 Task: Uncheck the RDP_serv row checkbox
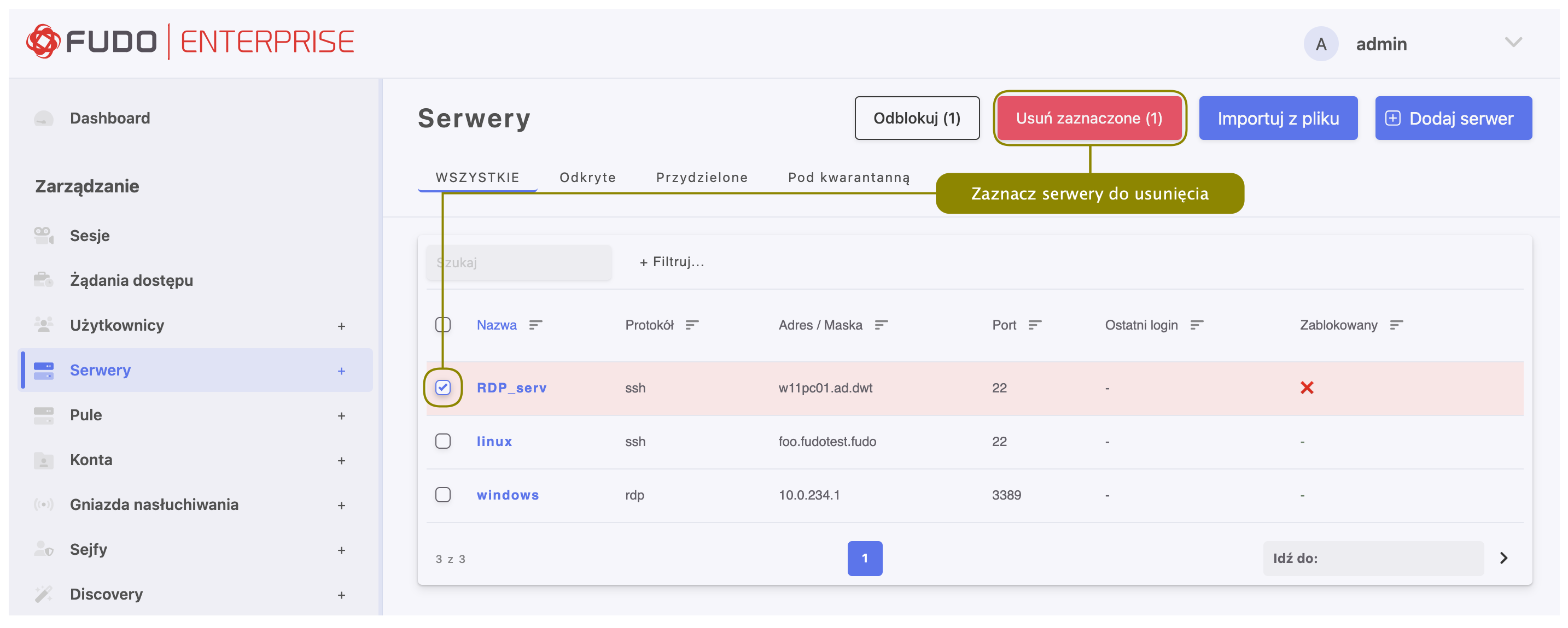click(x=442, y=388)
